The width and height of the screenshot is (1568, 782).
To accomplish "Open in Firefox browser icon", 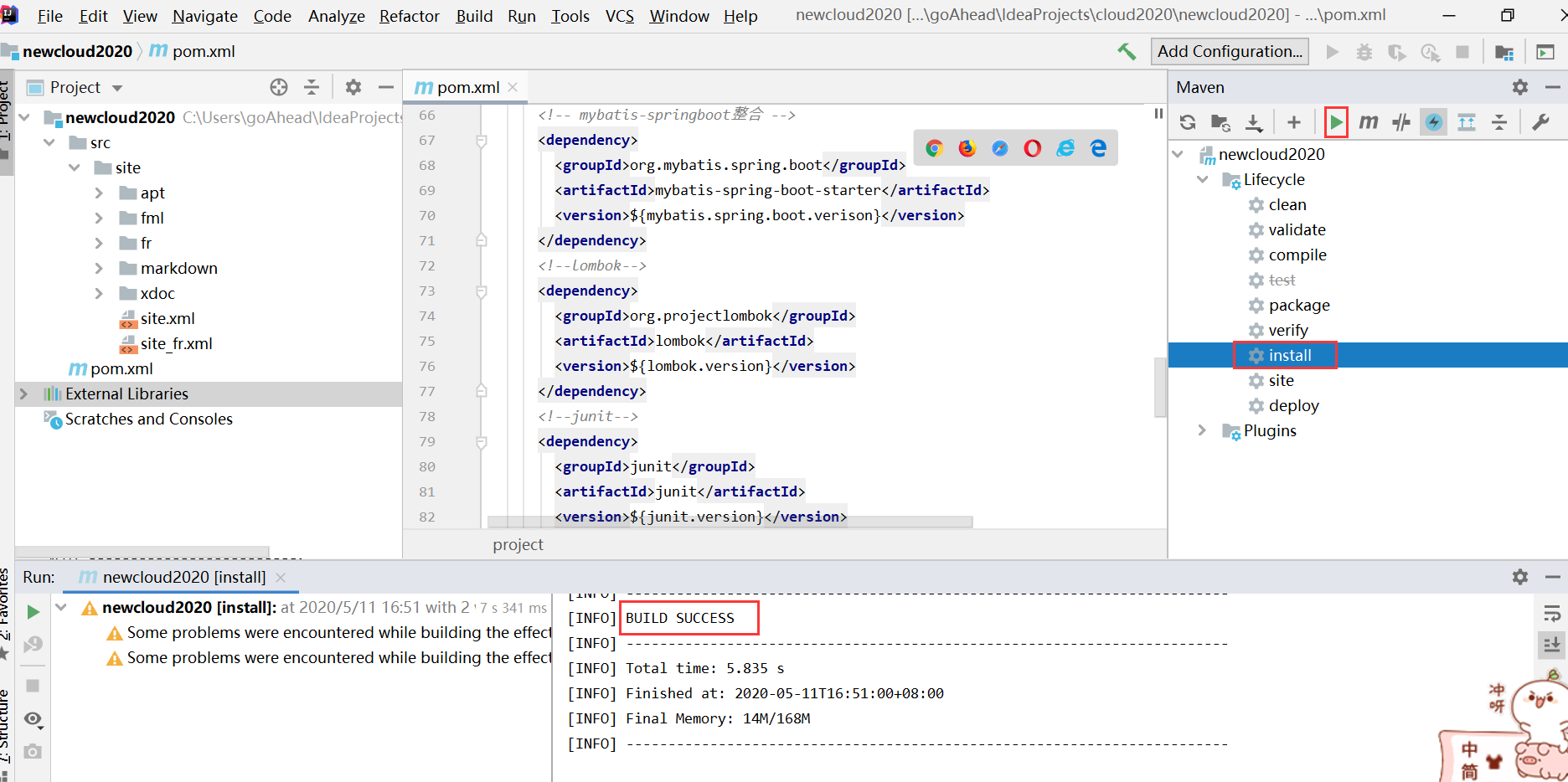I will pos(967,148).
